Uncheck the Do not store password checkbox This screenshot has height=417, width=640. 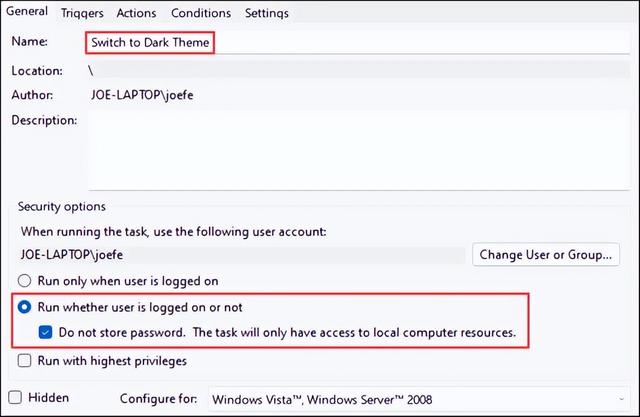click(x=46, y=332)
